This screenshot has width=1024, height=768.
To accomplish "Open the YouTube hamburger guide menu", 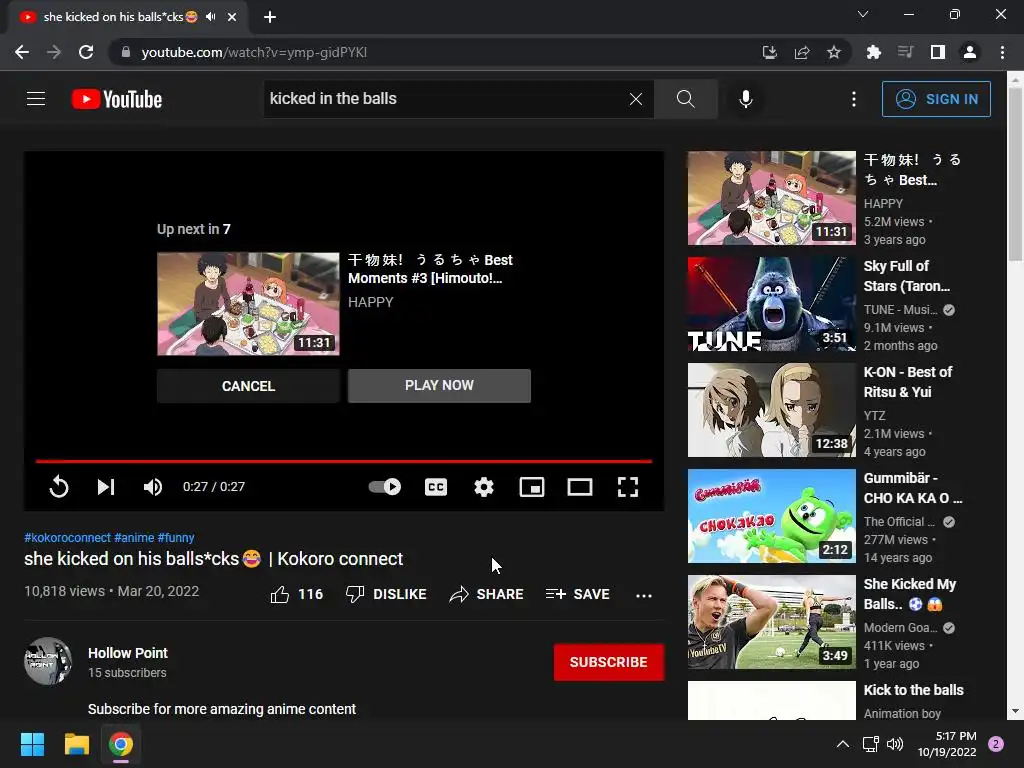I will click(36, 99).
